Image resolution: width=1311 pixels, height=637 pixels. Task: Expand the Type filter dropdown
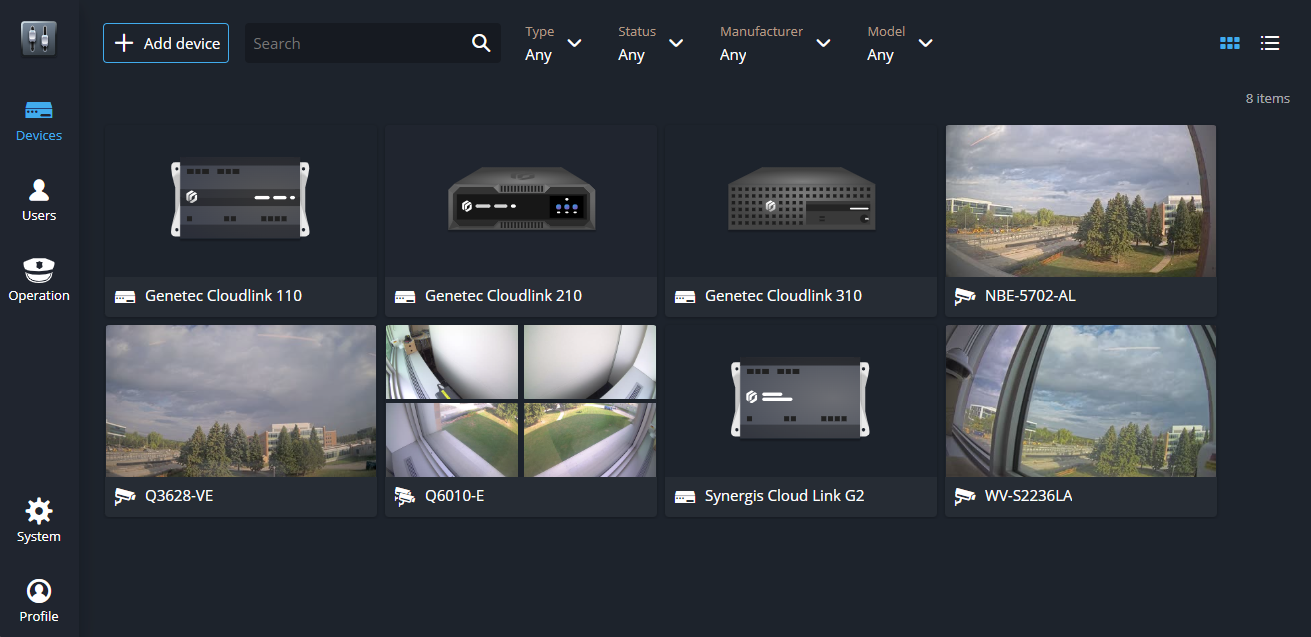point(553,44)
